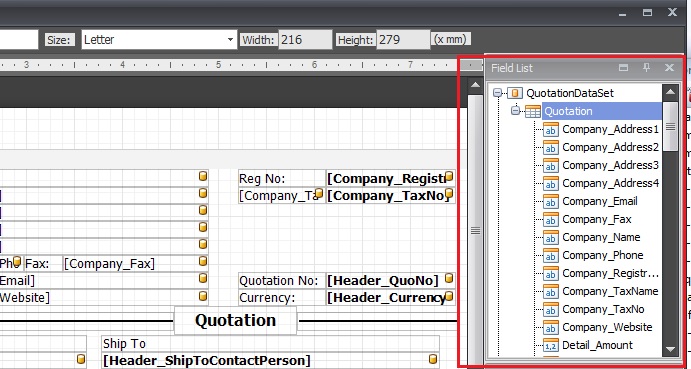Screen dimensions: 691x369
Task: Select the Quotation title label
Action: [x=236, y=321]
